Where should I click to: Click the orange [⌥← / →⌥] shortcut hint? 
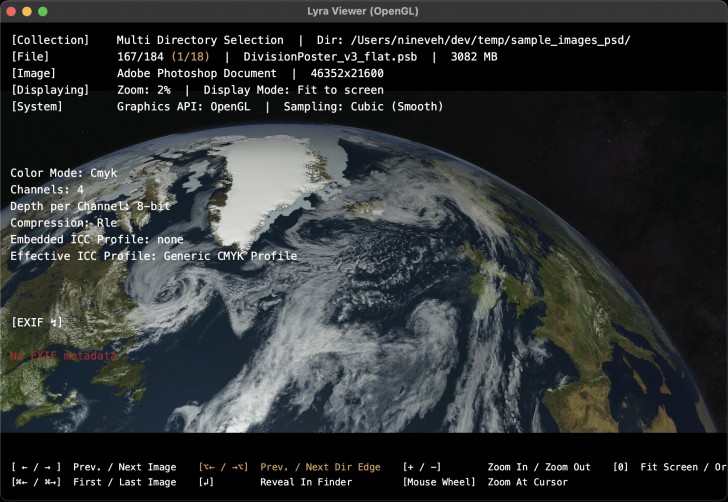pos(223,467)
